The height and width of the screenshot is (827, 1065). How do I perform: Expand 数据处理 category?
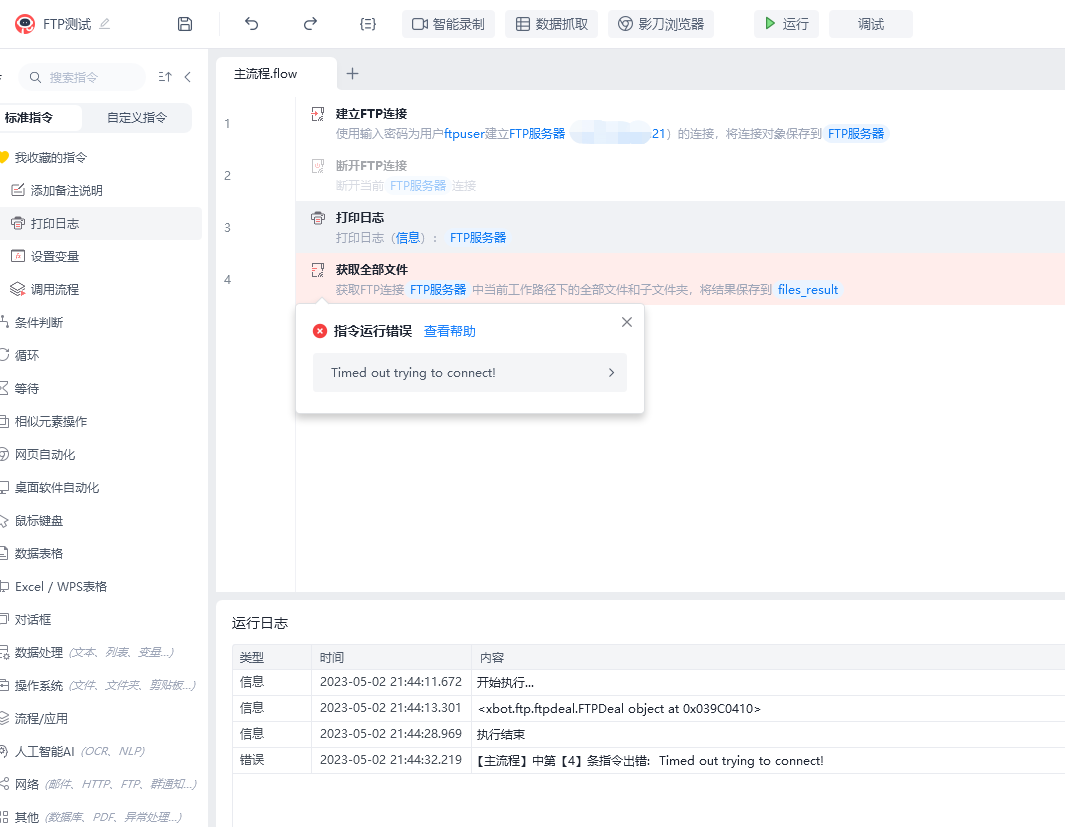coord(39,653)
